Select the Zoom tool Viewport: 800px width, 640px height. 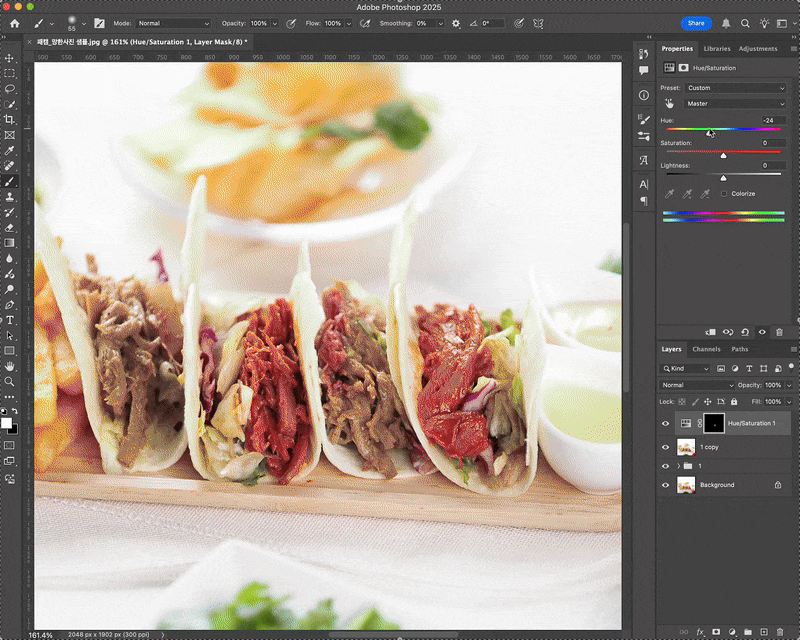(x=9, y=382)
